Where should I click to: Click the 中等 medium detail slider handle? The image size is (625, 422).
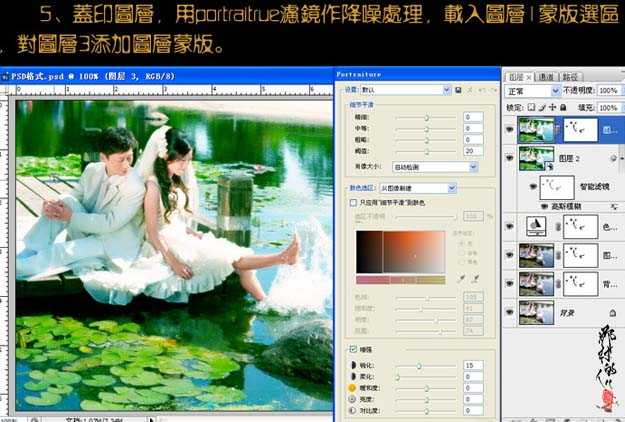426,129
